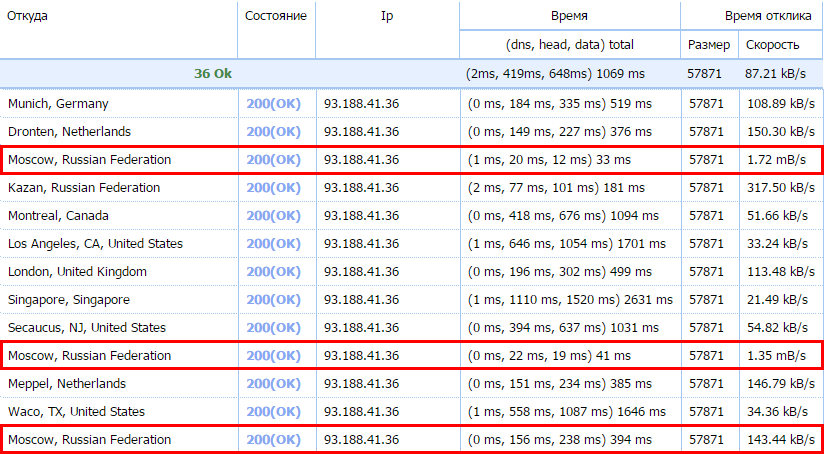Select the Secaucus, NJ, United States location
Image resolution: width=824 pixels, height=454 pixels.
pyautogui.click(x=87, y=328)
